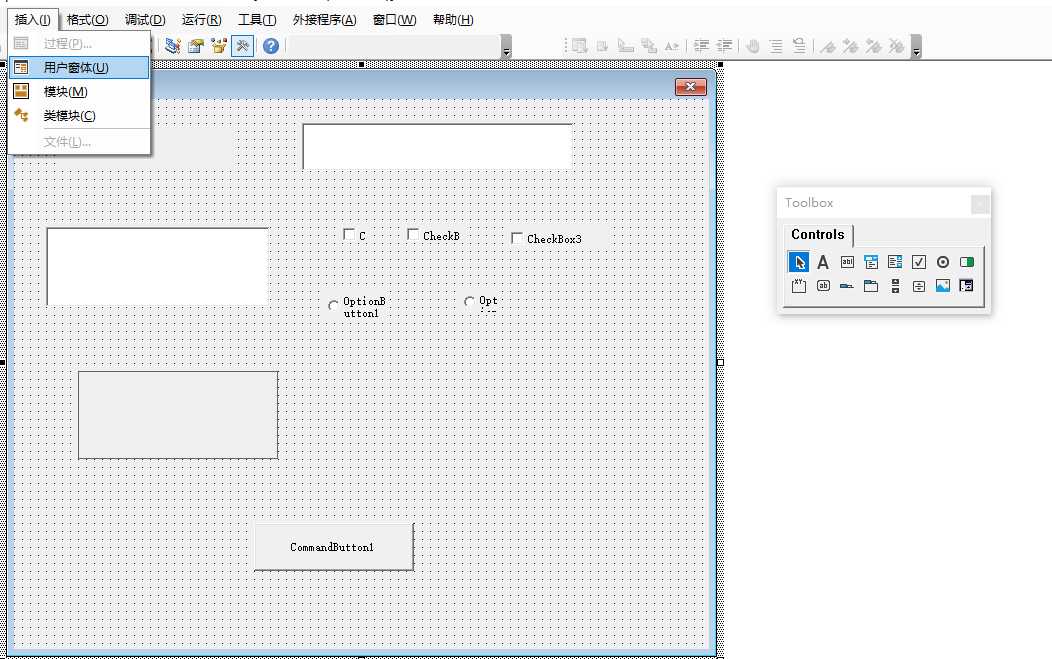Open Visual Basic Help question-mark icon
This screenshot has width=1052, height=659.
tap(270, 46)
